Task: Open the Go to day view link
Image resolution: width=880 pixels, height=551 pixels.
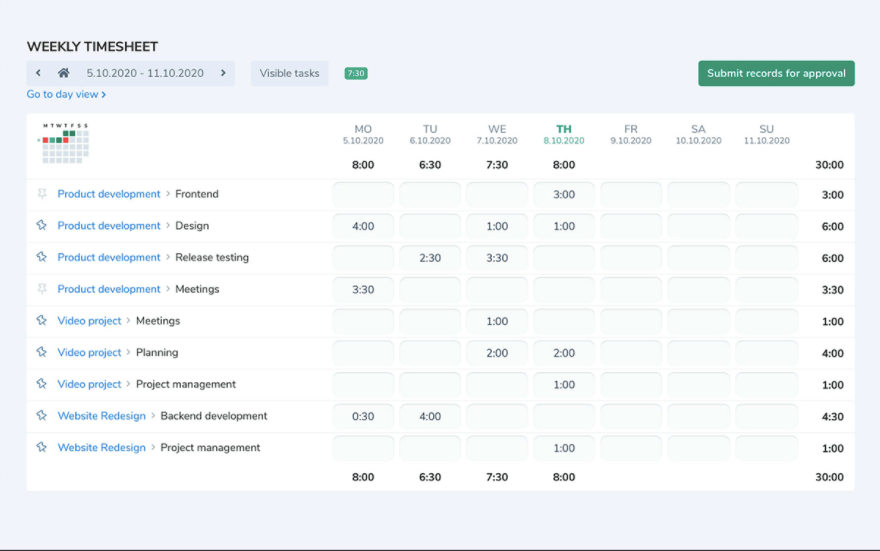Action: pyautogui.click(x=66, y=95)
